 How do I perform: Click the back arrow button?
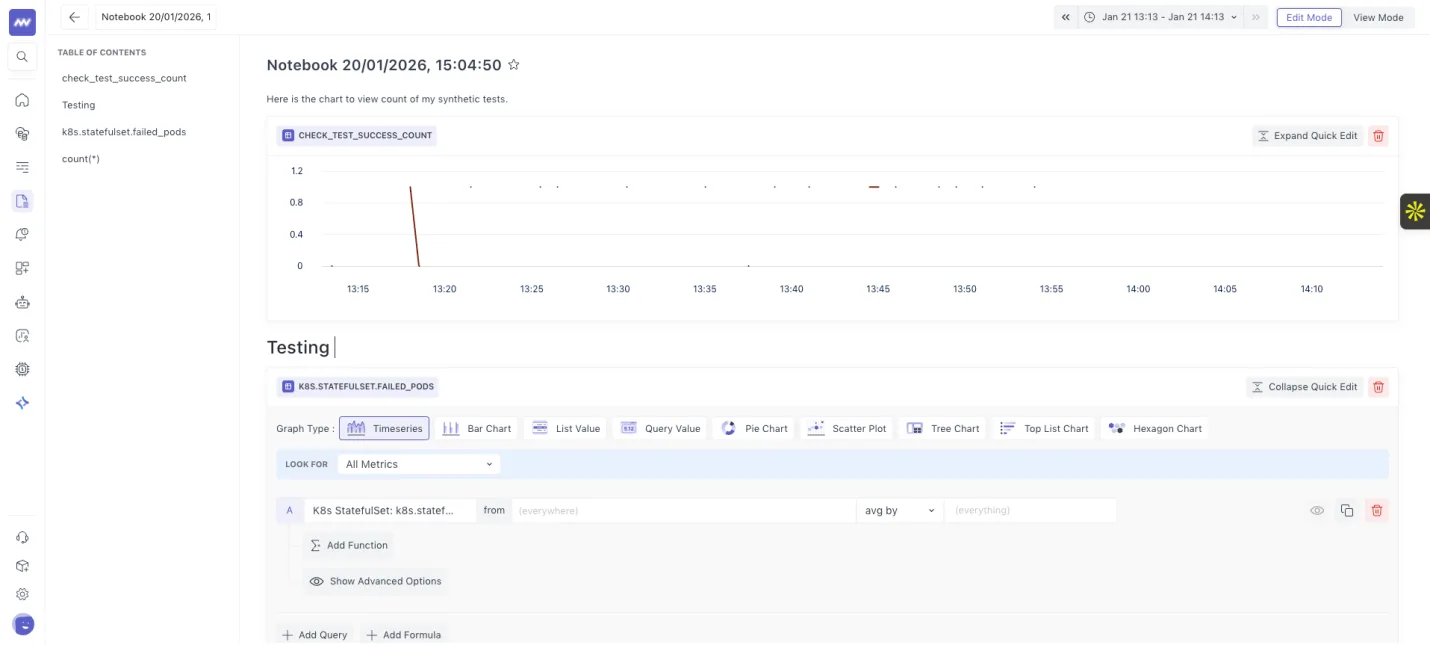pyautogui.click(x=74, y=17)
